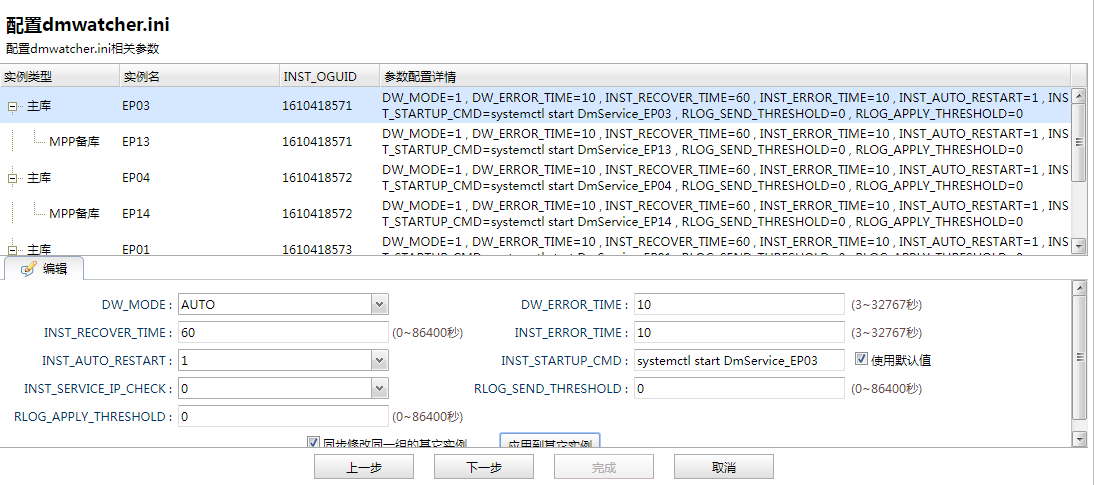Collapse the 主库 EP01 tree node
The width and height of the screenshot is (1094, 485).
pos(12,248)
